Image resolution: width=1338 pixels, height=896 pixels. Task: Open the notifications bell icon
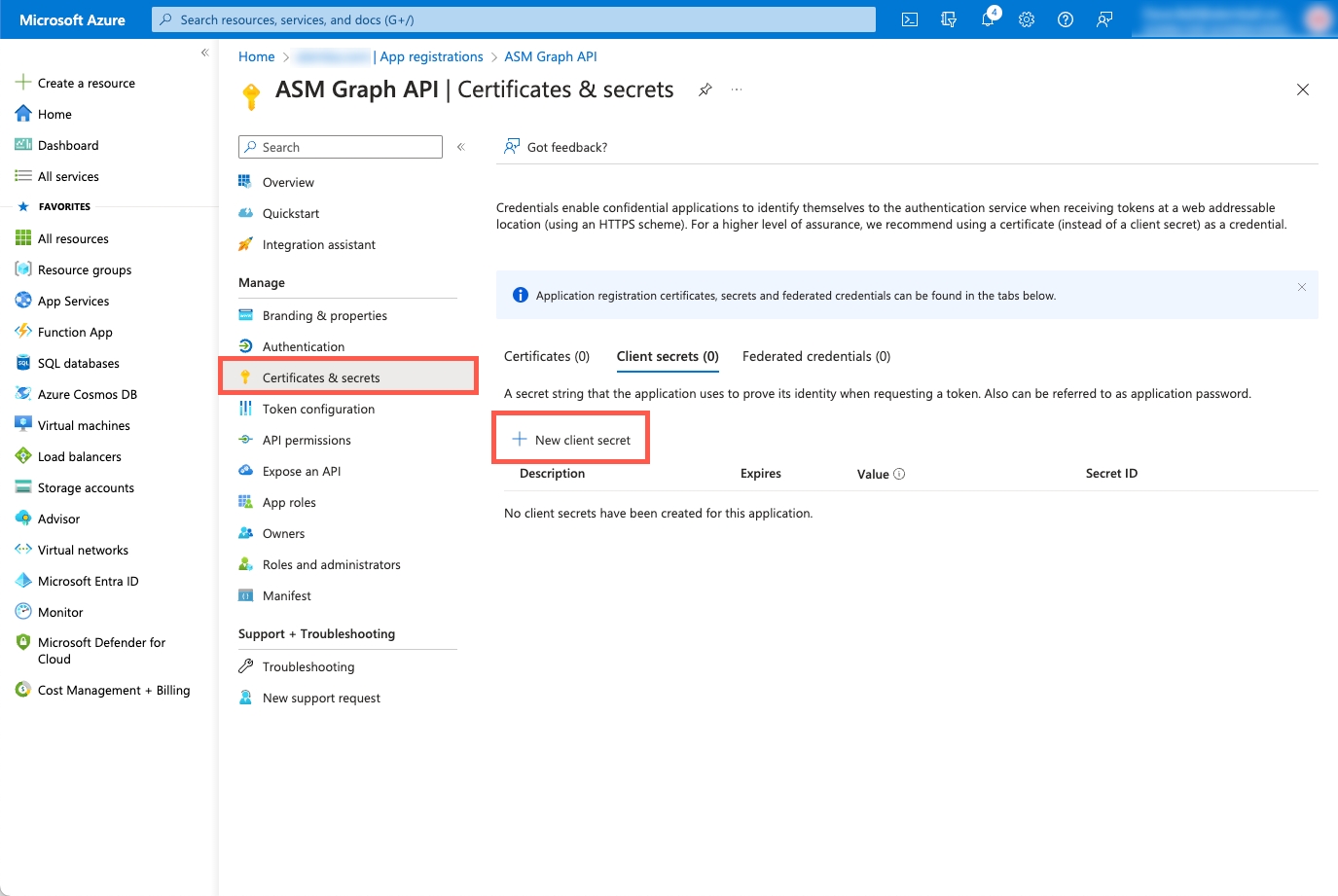point(988,19)
